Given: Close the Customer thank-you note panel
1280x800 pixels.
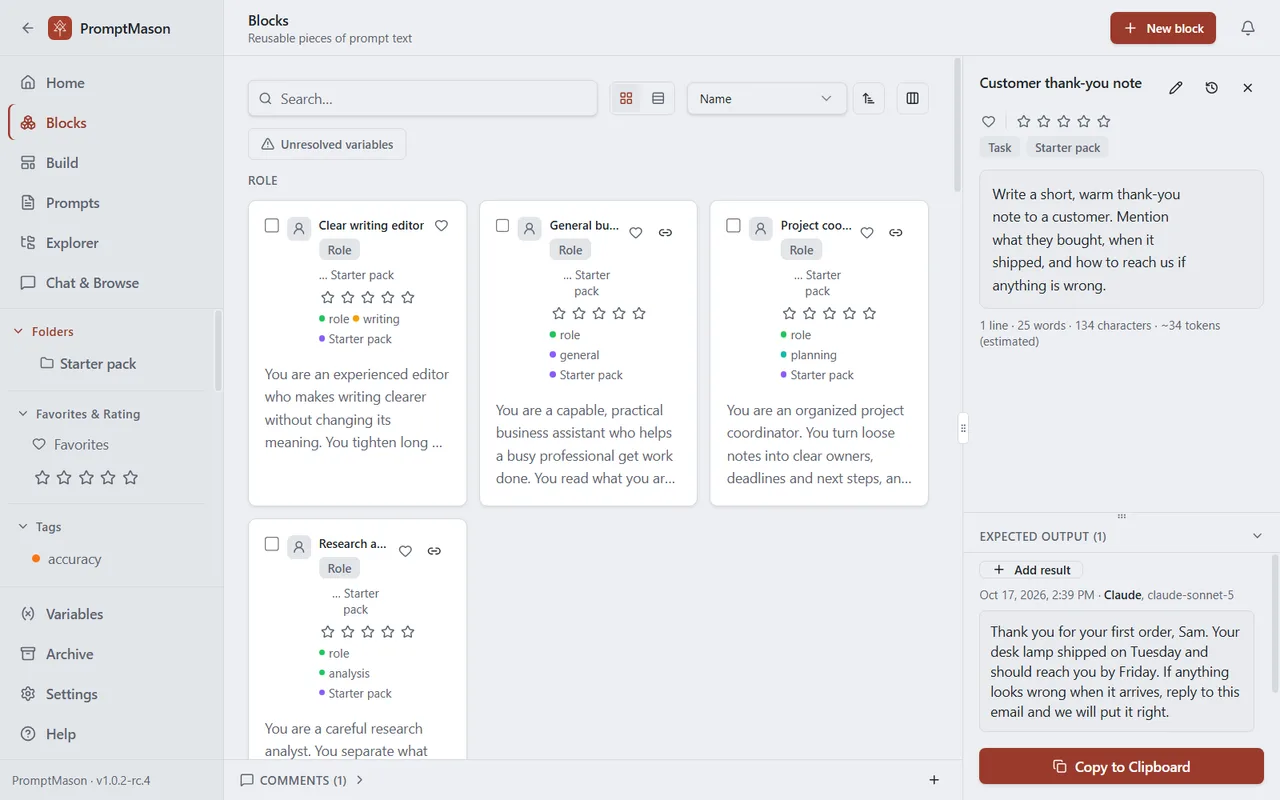Looking at the screenshot, I should tap(1248, 88).
